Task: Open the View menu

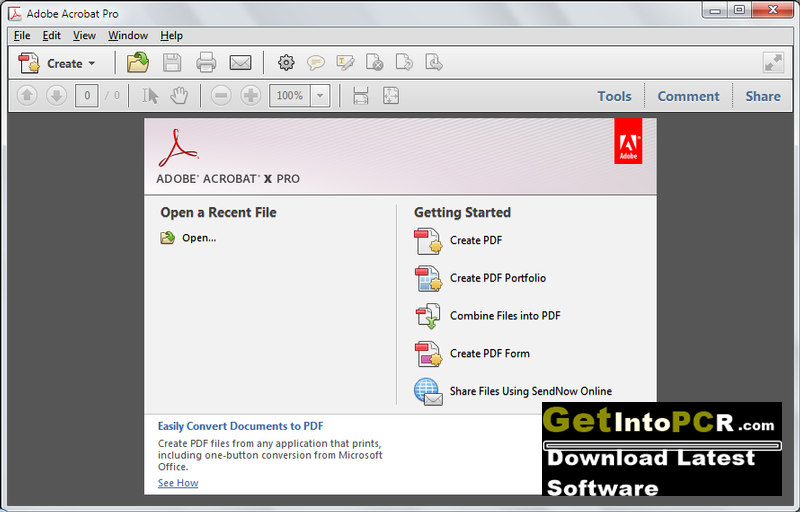Action: tap(84, 36)
